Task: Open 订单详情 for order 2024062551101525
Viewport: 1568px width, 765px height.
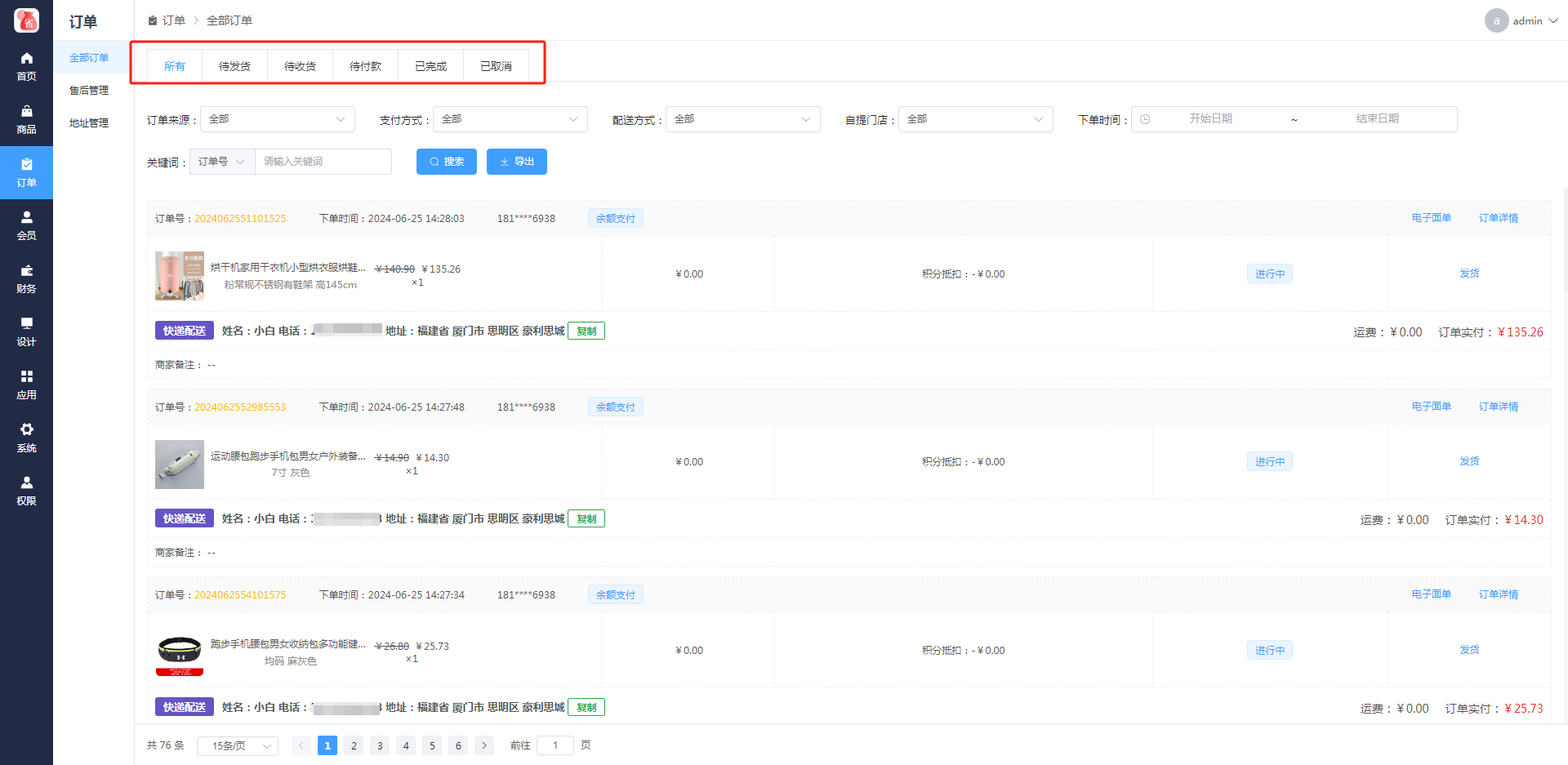Action: 1498,218
